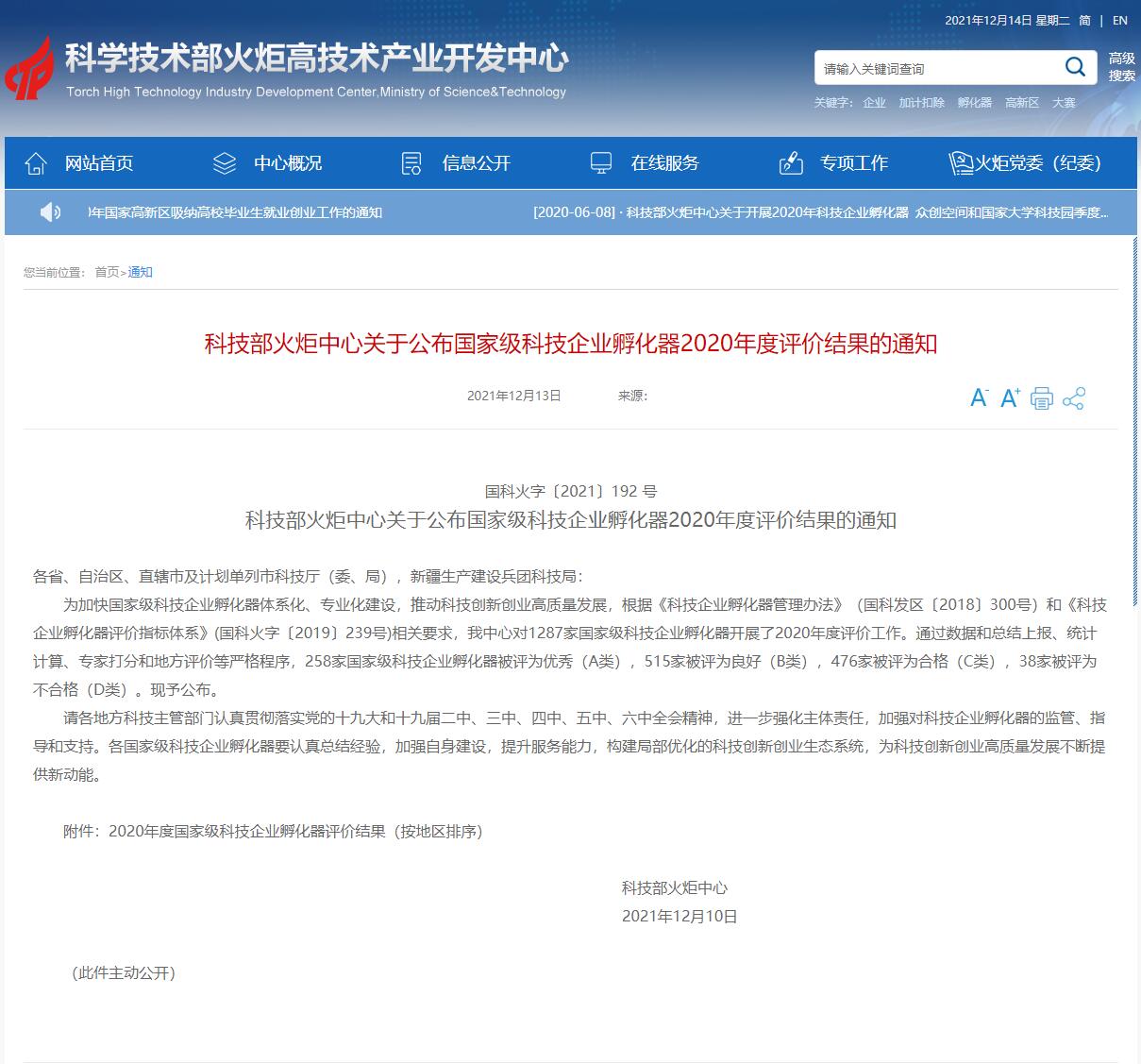
Task: Decrease font size with A- icon
Action: pyautogui.click(x=979, y=398)
